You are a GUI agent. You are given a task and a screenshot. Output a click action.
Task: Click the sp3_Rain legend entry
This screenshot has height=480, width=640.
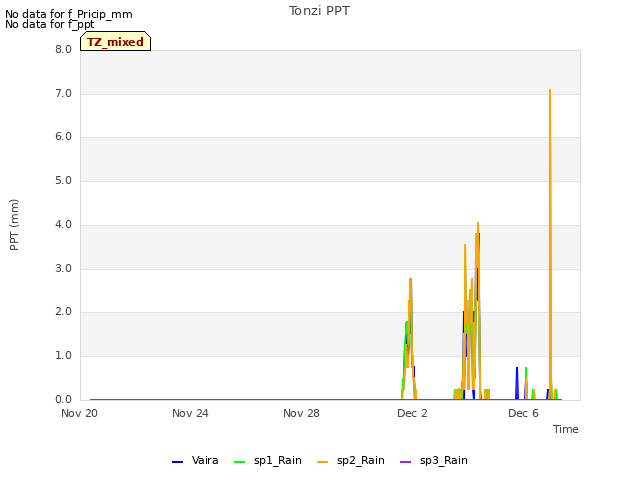[x=433, y=461]
